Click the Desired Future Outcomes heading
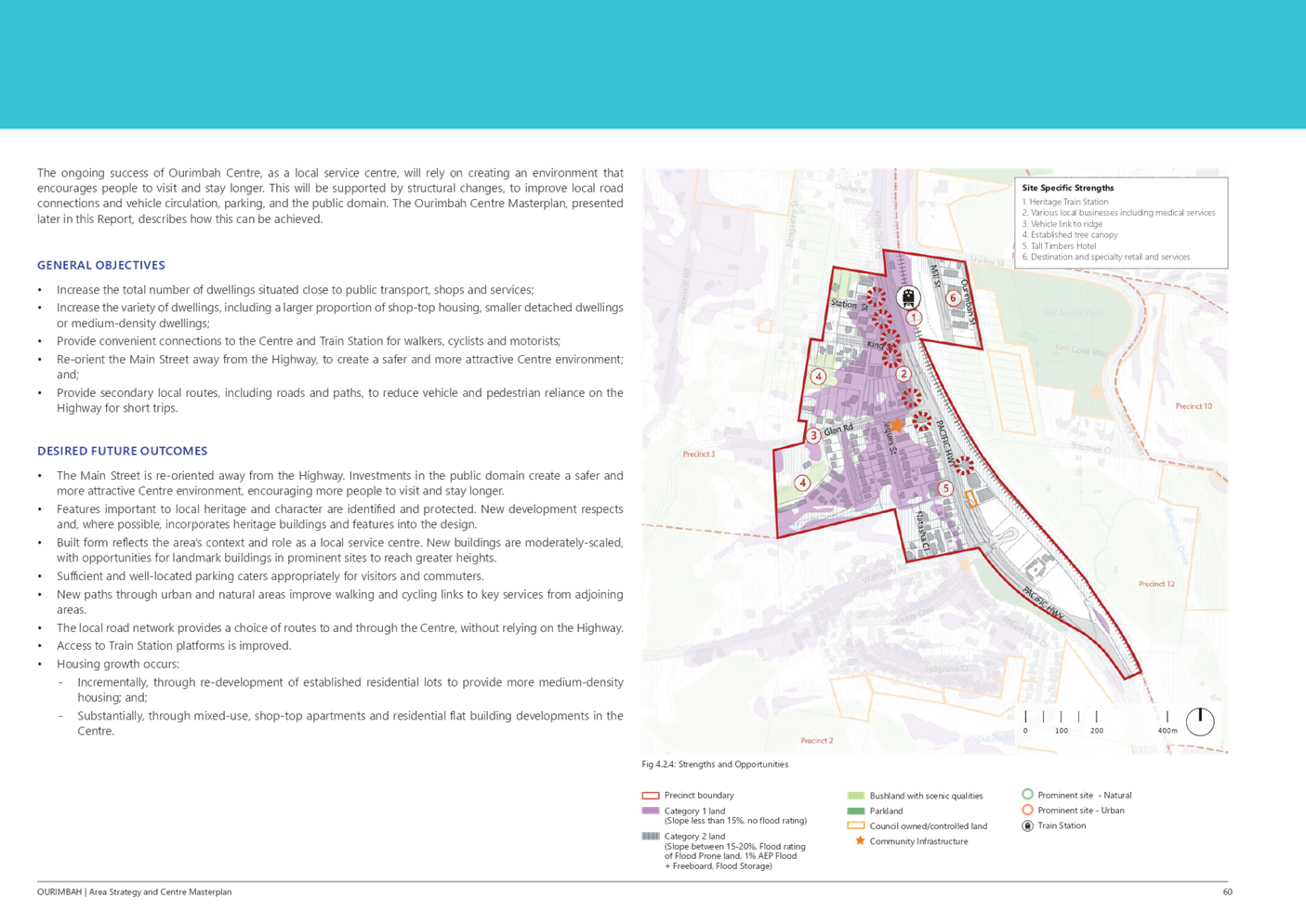Screen dimensions: 1306x924 (x=123, y=451)
